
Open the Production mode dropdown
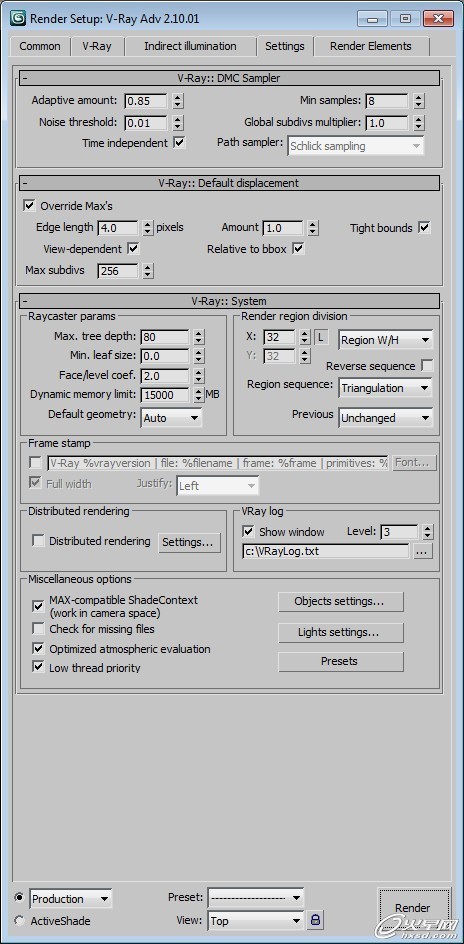tap(70, 898)
